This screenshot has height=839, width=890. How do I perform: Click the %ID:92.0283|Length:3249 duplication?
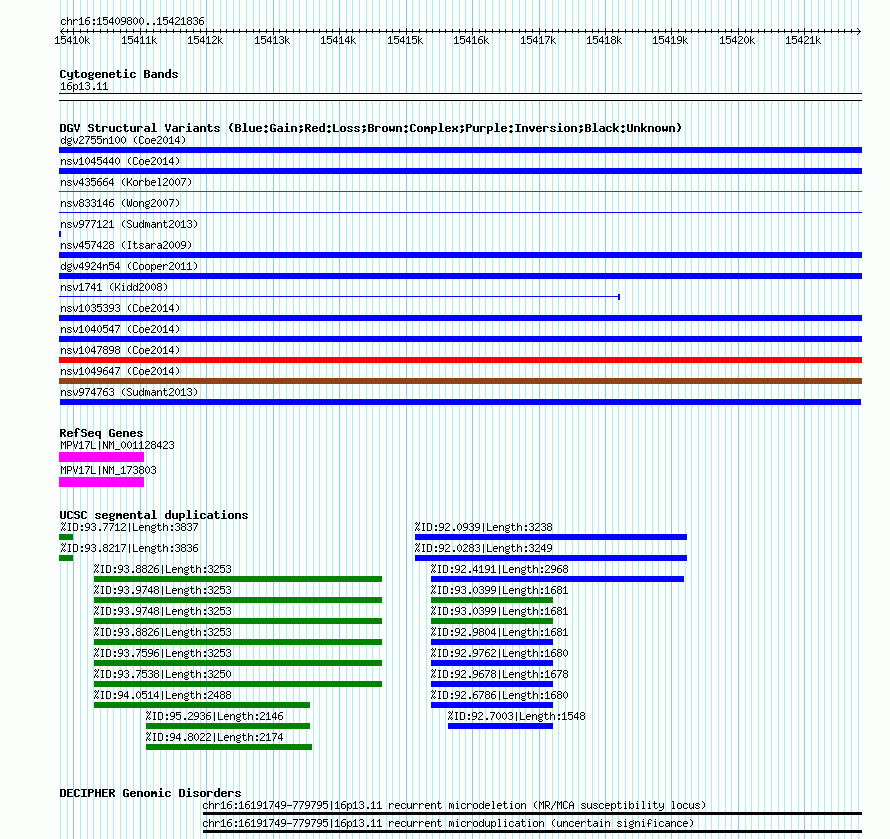coord(551,558)
